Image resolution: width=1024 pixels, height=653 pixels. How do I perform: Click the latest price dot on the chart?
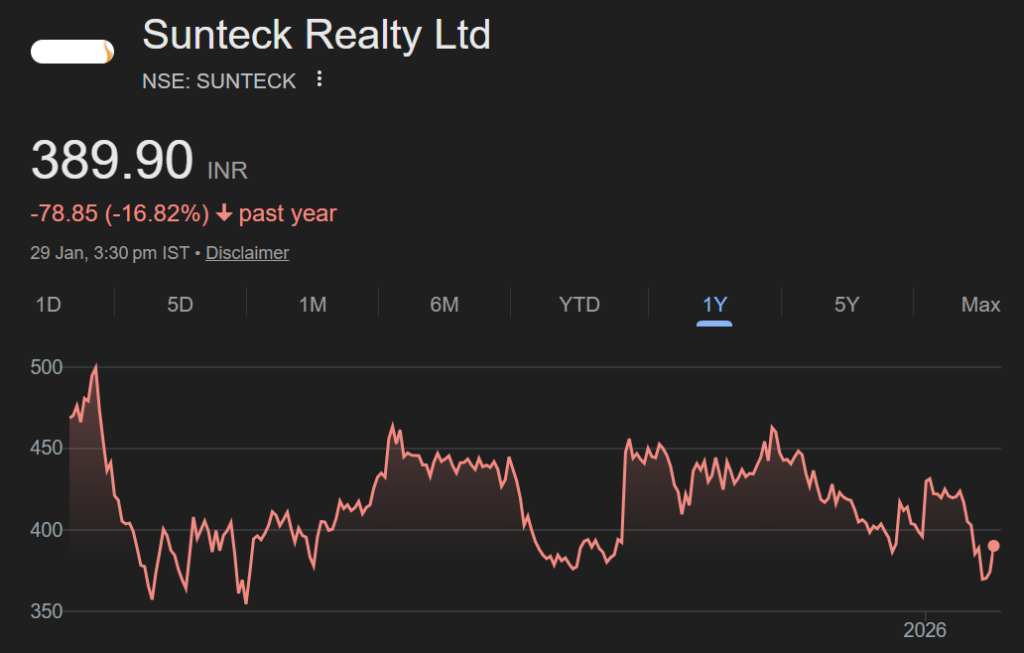tap(993, 544)
